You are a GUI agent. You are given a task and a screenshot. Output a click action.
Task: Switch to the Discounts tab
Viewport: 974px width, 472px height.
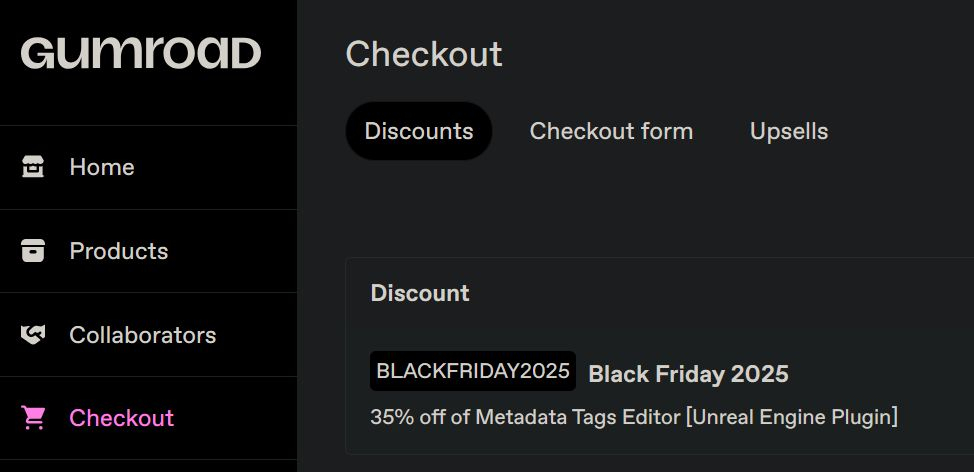point(419,131)
